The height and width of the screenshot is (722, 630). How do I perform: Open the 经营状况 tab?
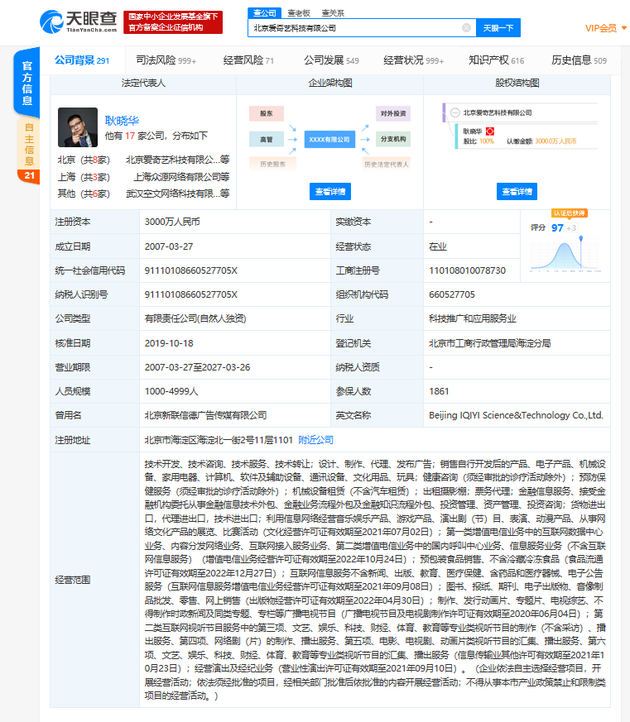tap(414, 60)
